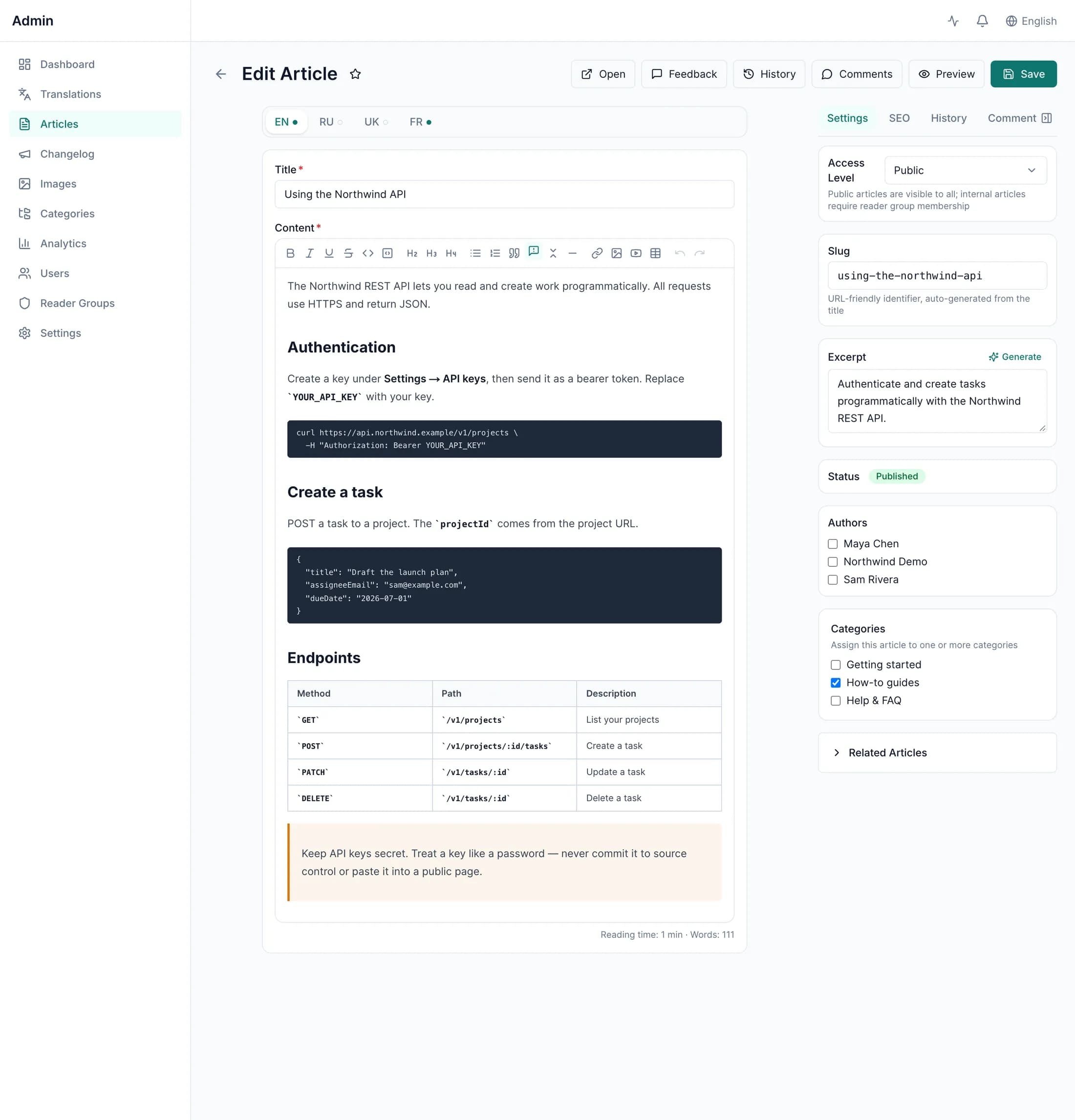
Task: Preview the article
Action: click(946, 74)
